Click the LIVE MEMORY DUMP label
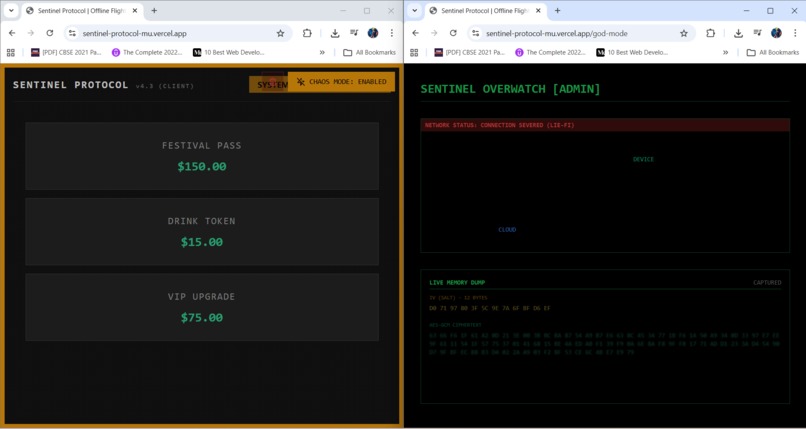Image resolution: width=806 pixels, height=429 pixels. 457,283
